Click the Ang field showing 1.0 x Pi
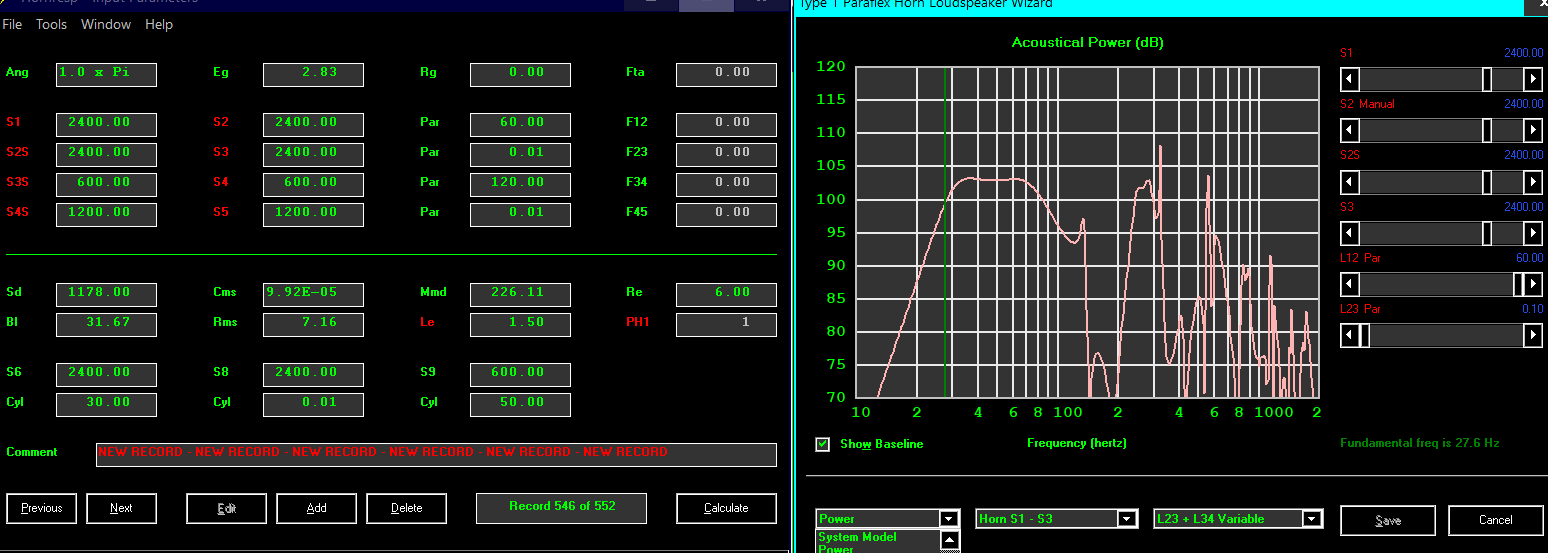 [106, 74]
